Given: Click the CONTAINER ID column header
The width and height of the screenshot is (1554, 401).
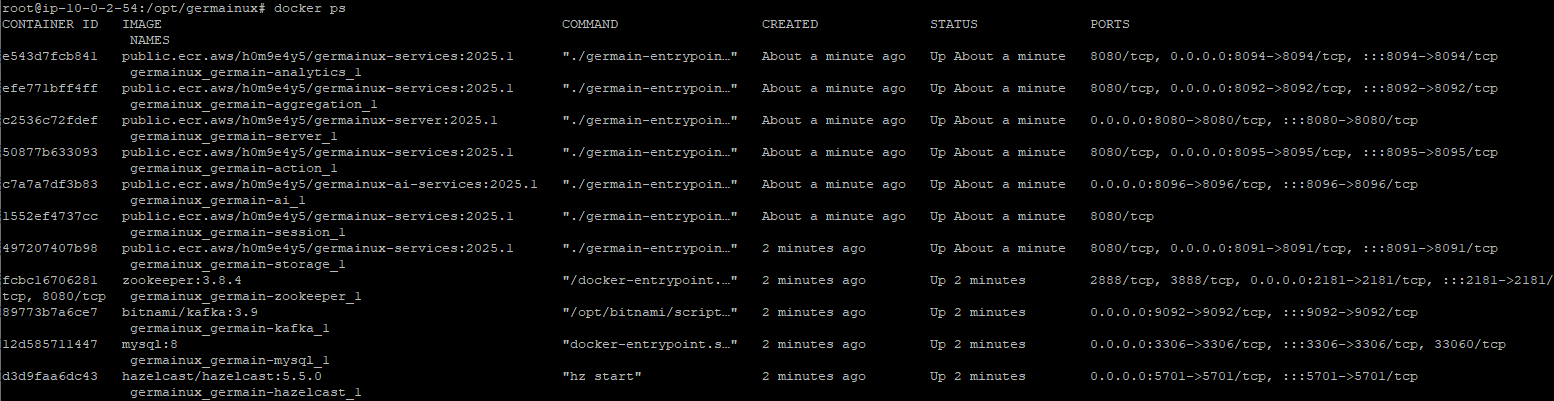Looking at the screenshot, I should [49, 23].
